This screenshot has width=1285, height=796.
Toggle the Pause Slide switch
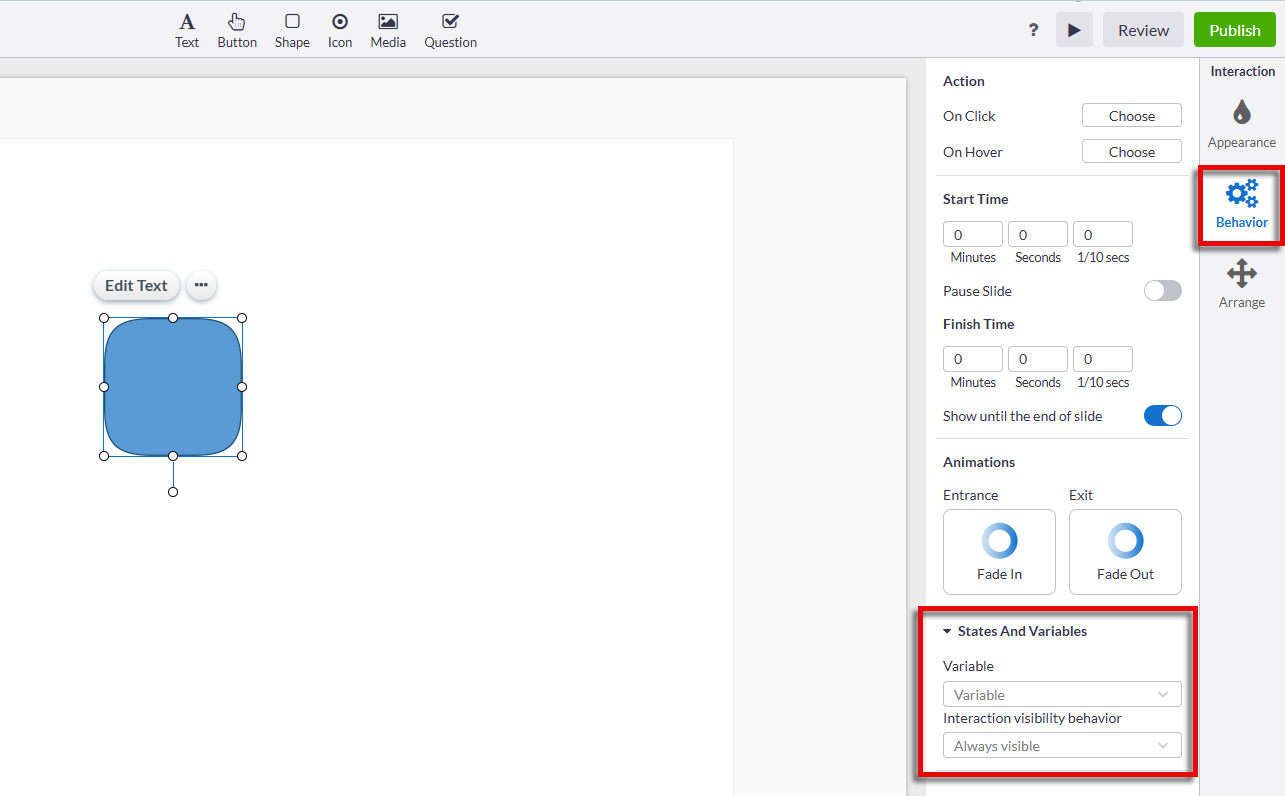1162,291
